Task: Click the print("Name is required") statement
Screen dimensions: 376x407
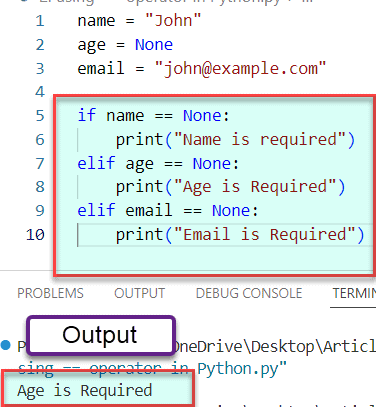Action: (x=235, y=140)
